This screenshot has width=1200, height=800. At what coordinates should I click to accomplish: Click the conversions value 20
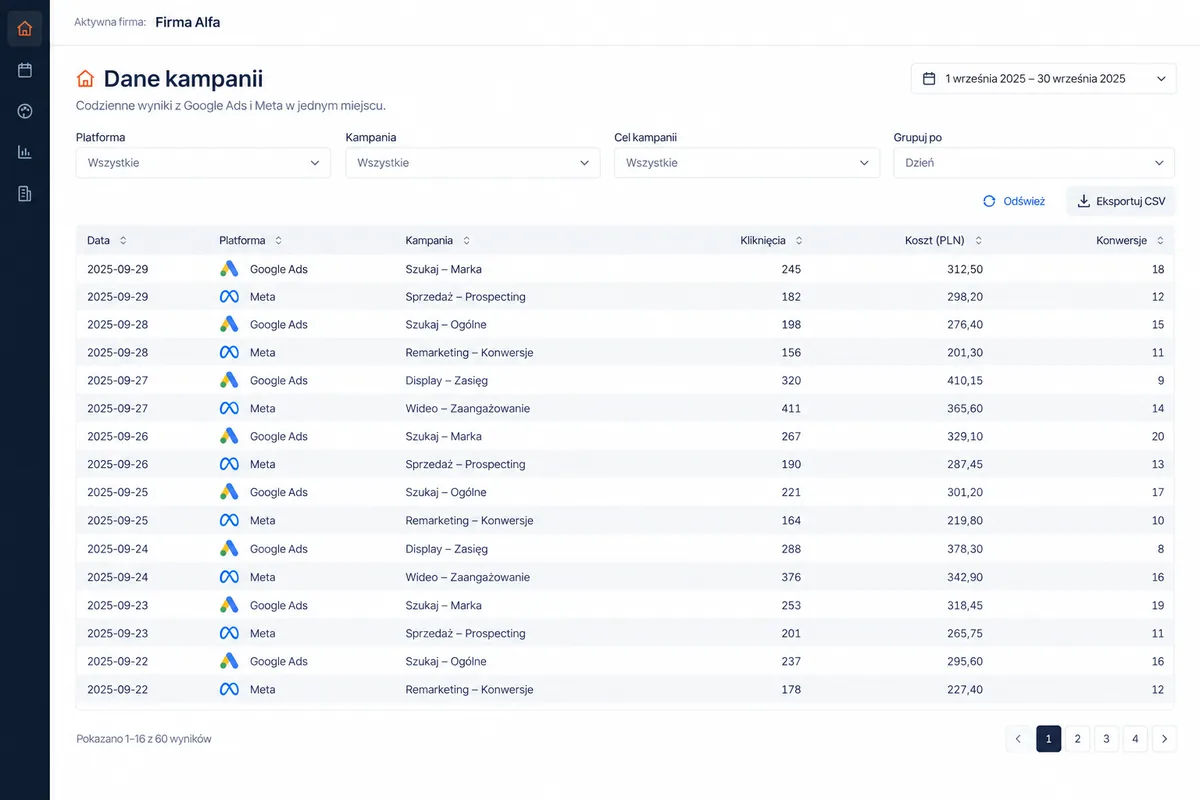pyautogui.click(x=1158, y=436)
